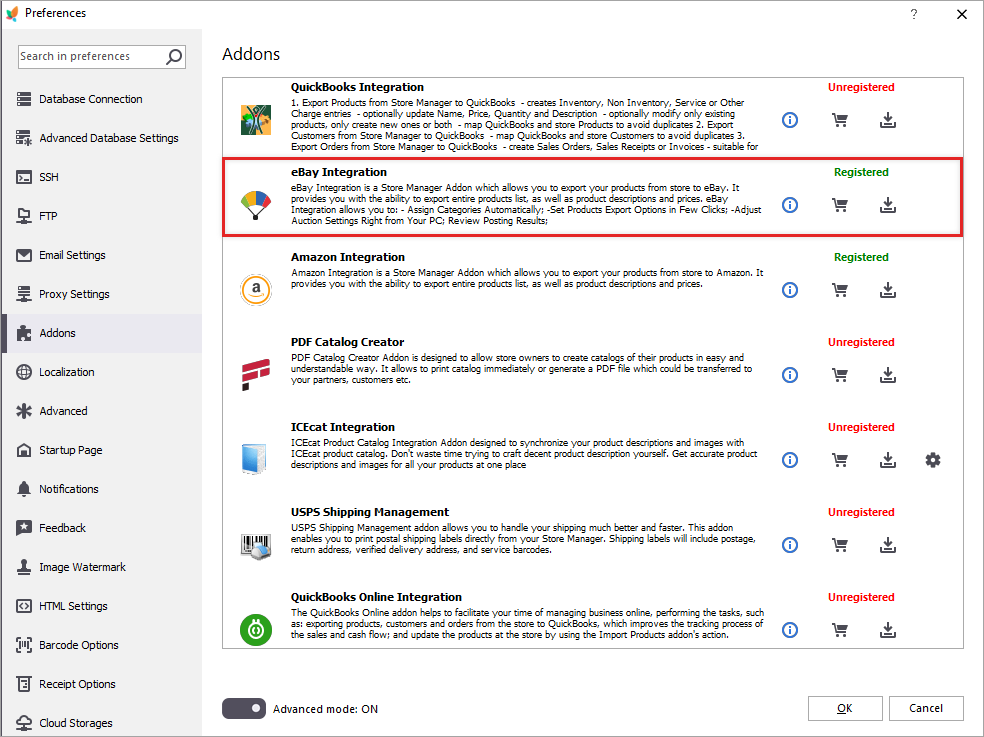Open Image Watermark settings

coord(102,567)
